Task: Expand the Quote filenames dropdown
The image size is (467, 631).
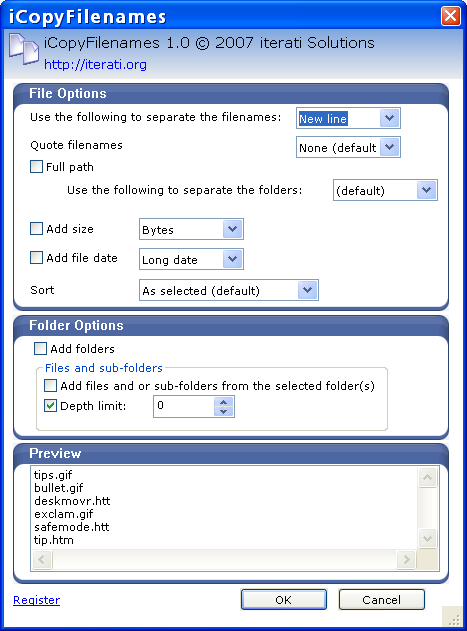Action: click(x=348, y=147)
